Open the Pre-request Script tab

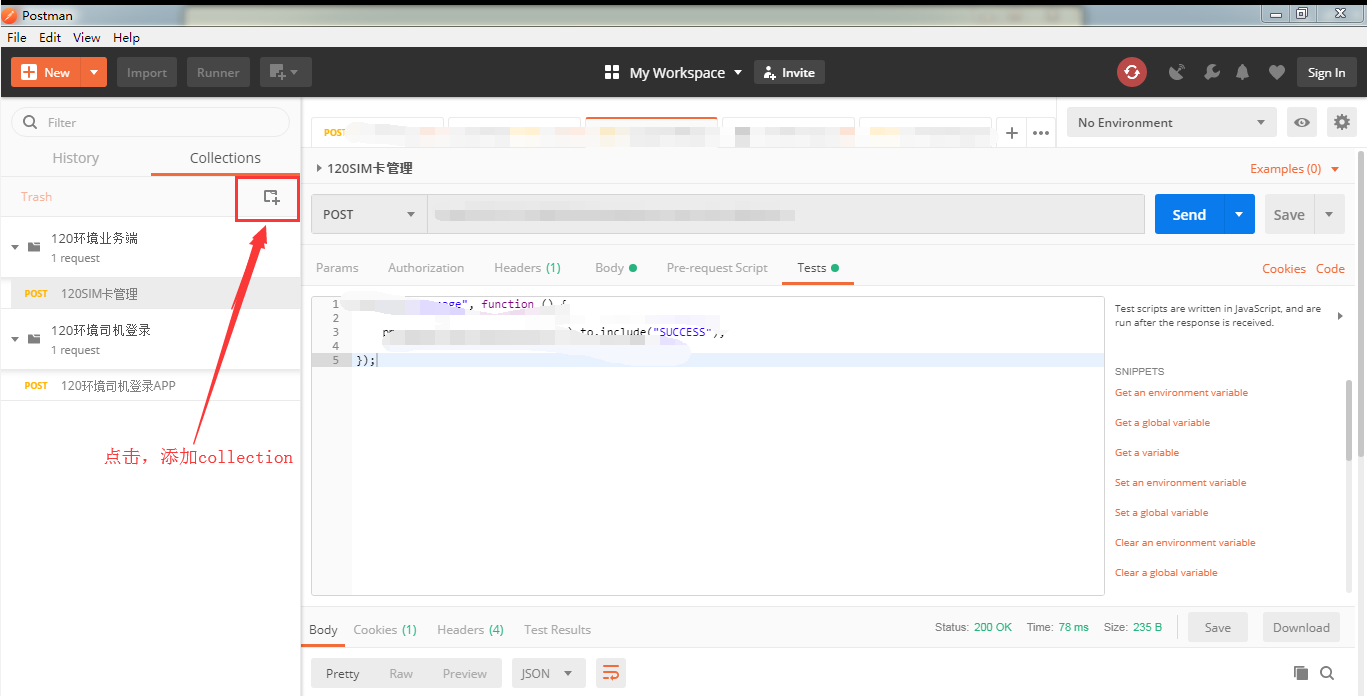(717, 268)
